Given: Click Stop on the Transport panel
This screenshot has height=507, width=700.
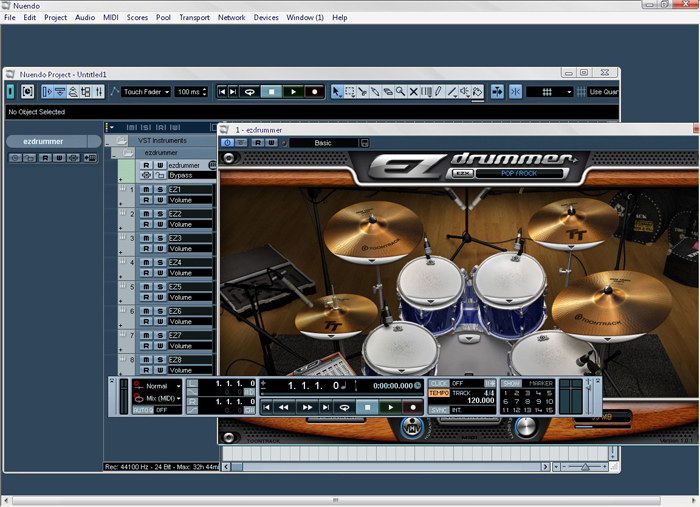Looking at the screenshot, I should [x=367, y=407].
